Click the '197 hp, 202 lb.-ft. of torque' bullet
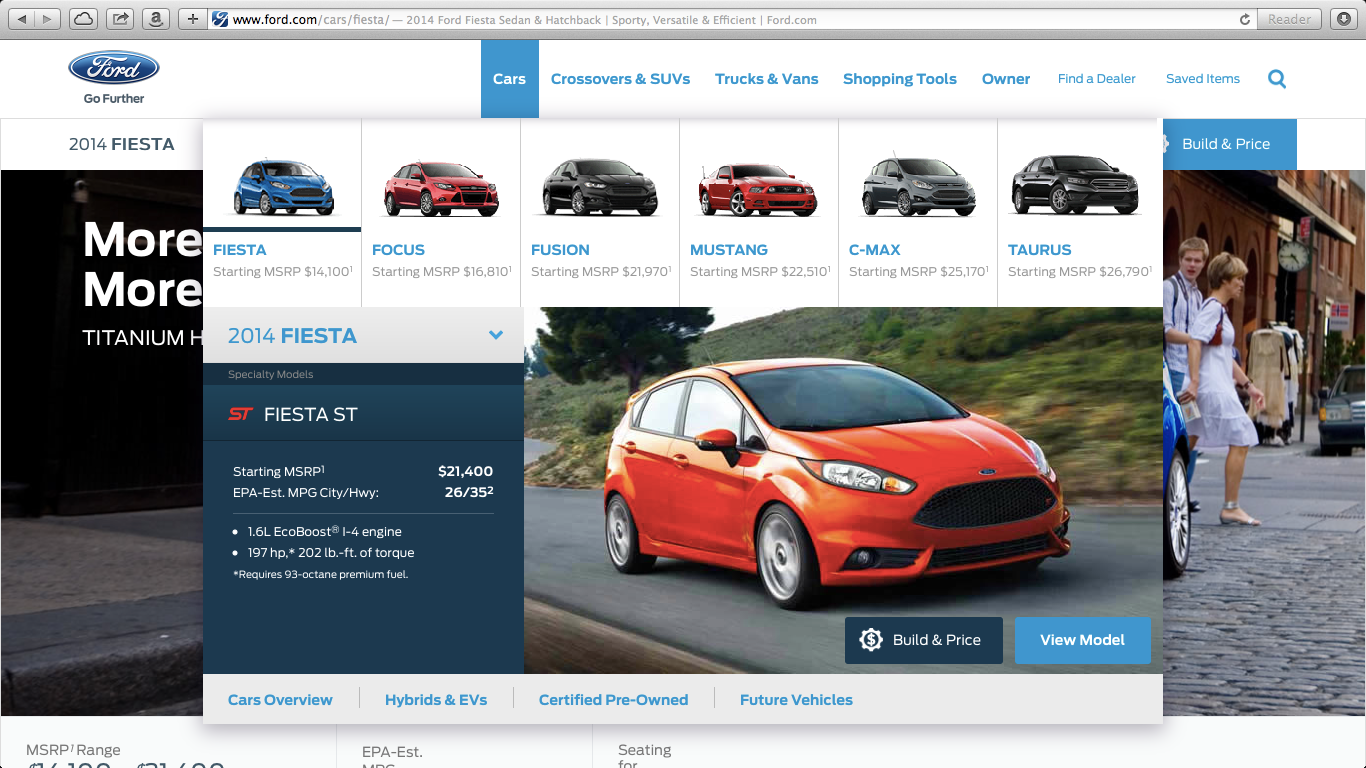 (331, 553)
